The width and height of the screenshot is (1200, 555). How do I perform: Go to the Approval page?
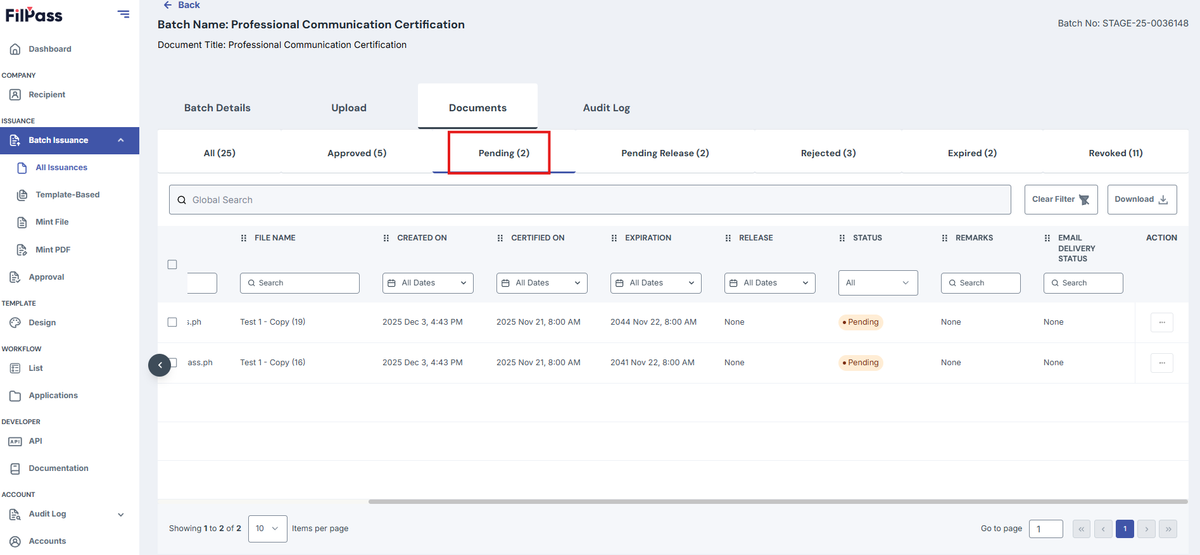[46, 277]
